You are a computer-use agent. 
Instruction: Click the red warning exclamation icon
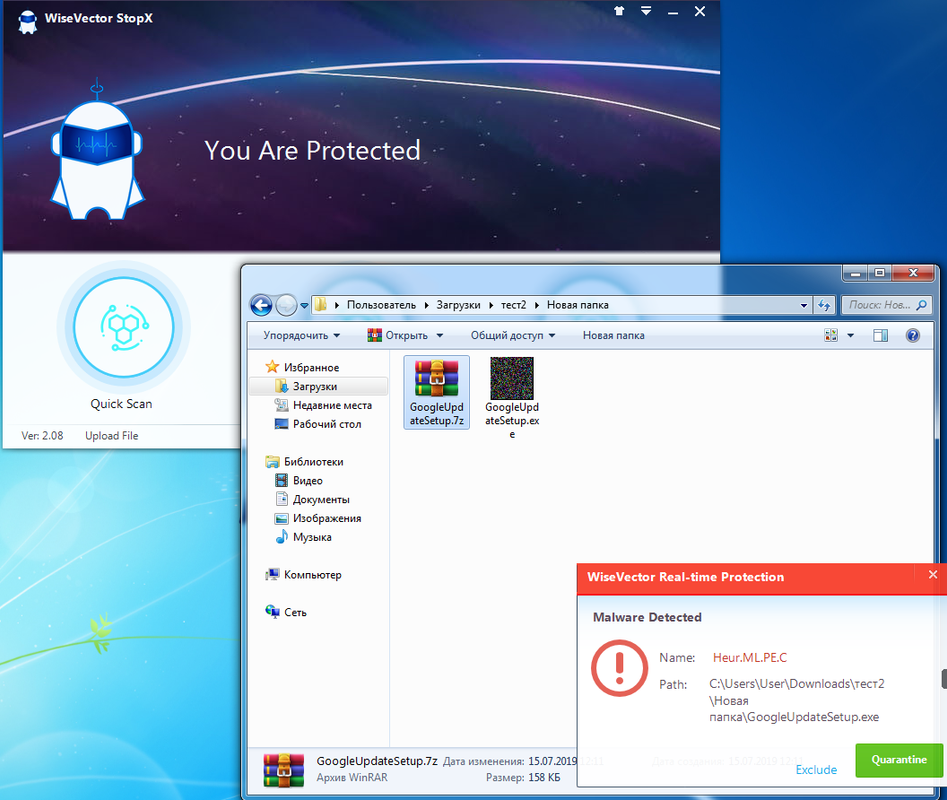tap(619, 668)
